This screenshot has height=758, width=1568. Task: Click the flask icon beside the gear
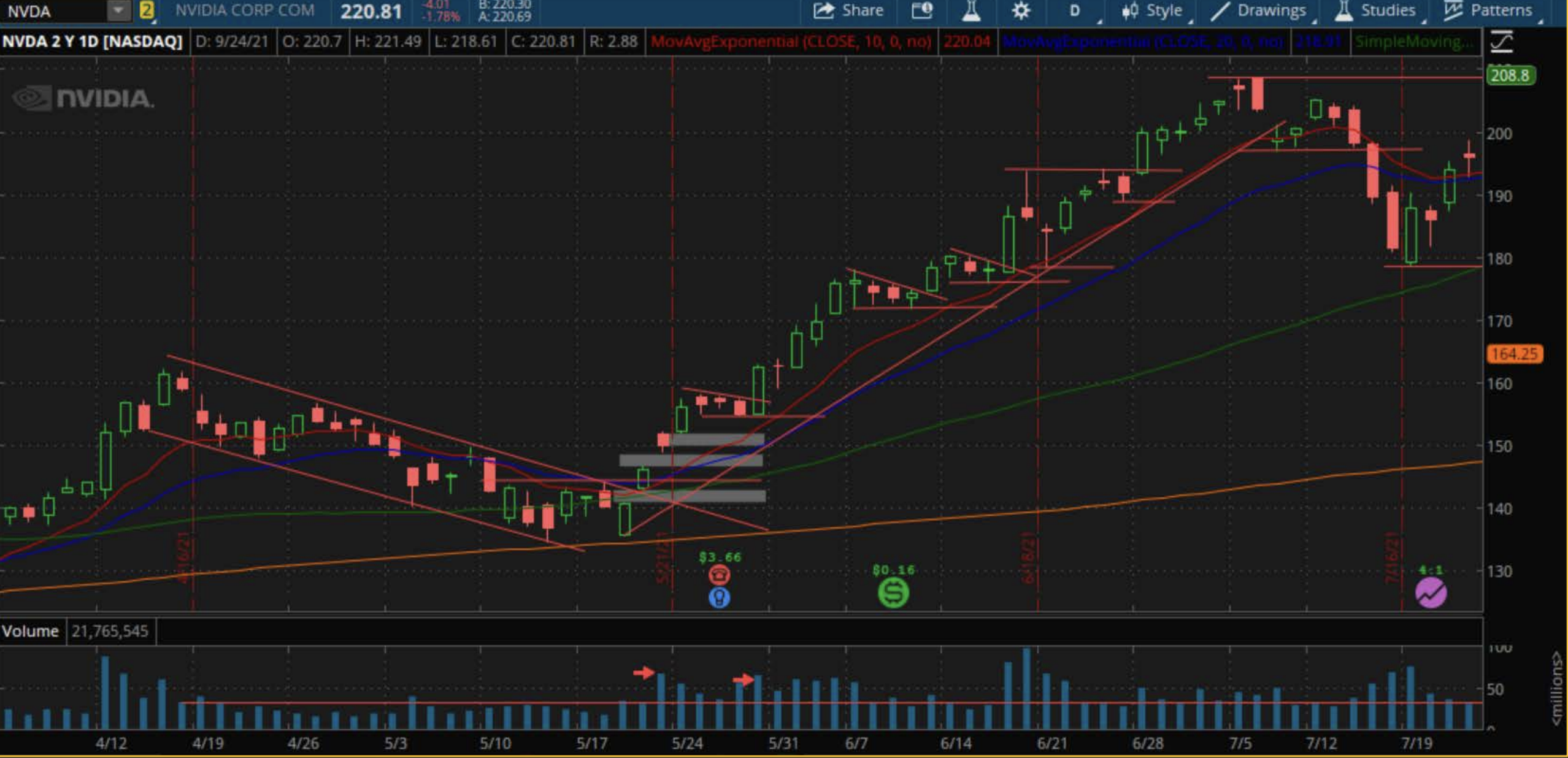(x=971, y=10)
